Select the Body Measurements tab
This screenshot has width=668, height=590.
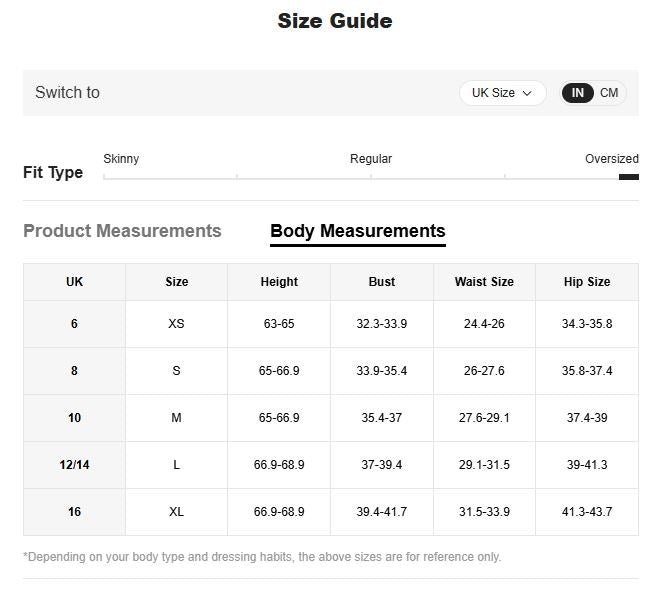click(x=358, y=231)
